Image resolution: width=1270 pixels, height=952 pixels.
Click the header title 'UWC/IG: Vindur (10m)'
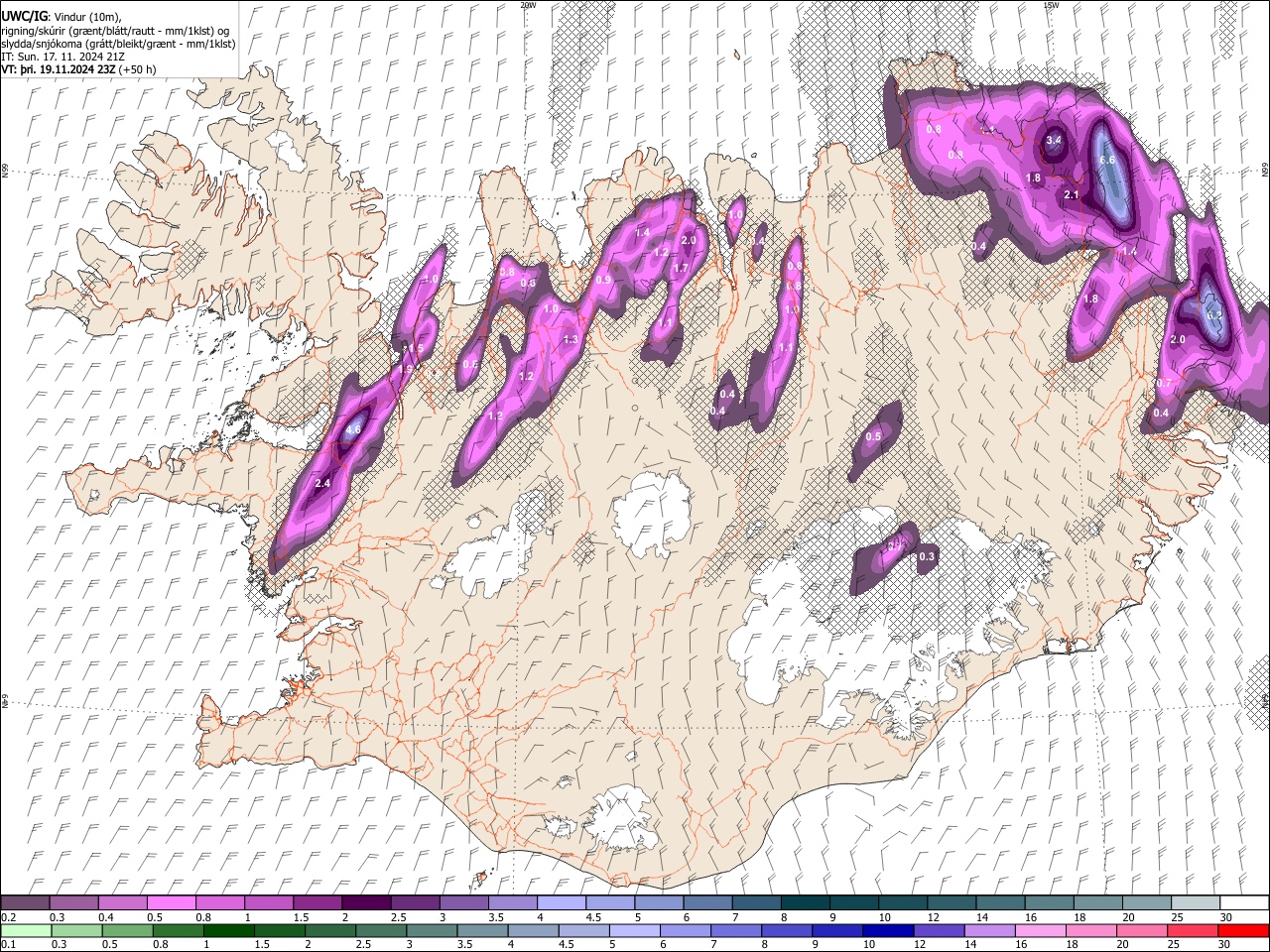[x=60, y=16]
